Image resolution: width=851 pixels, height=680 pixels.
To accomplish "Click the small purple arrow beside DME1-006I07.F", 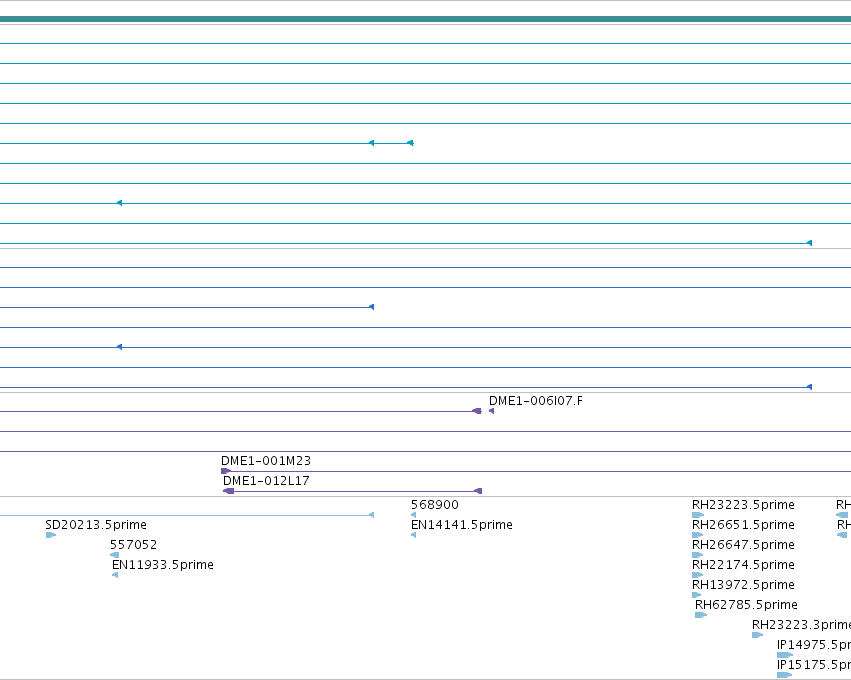I will point(491,411).
